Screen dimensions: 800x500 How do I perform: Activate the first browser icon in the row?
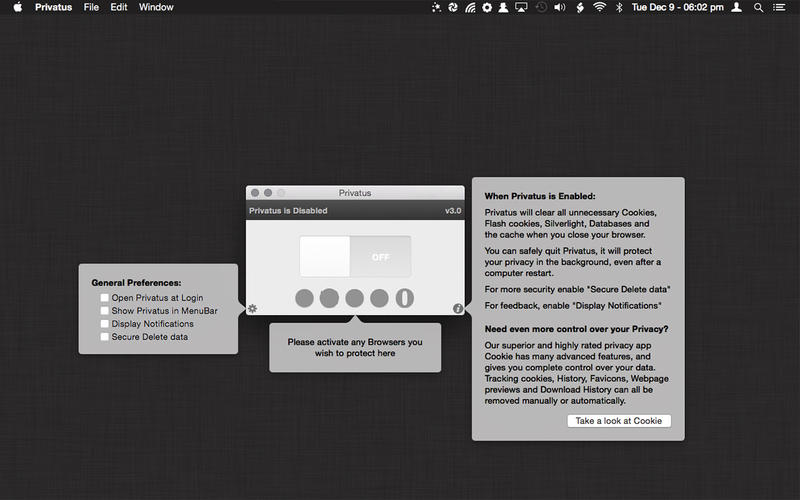304,298
